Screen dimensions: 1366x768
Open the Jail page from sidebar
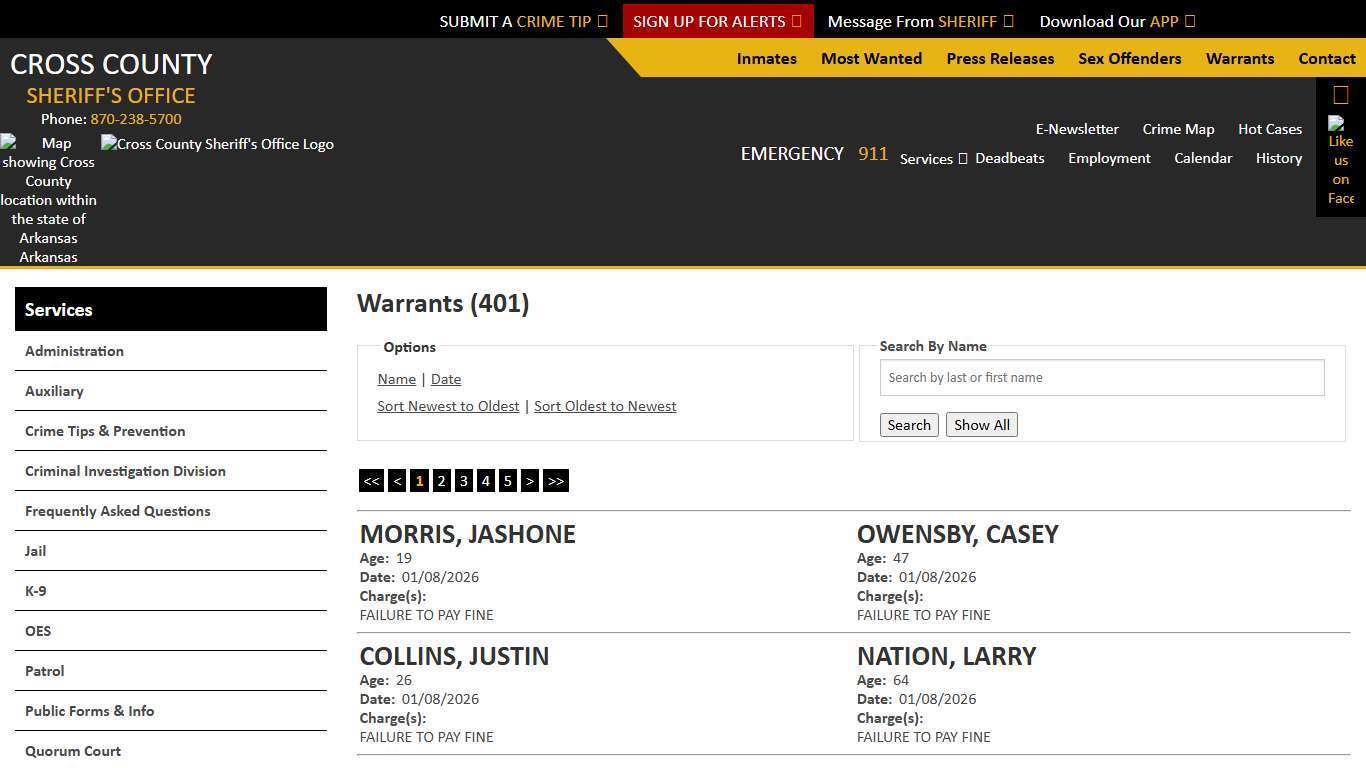click(x=35, y=551)
